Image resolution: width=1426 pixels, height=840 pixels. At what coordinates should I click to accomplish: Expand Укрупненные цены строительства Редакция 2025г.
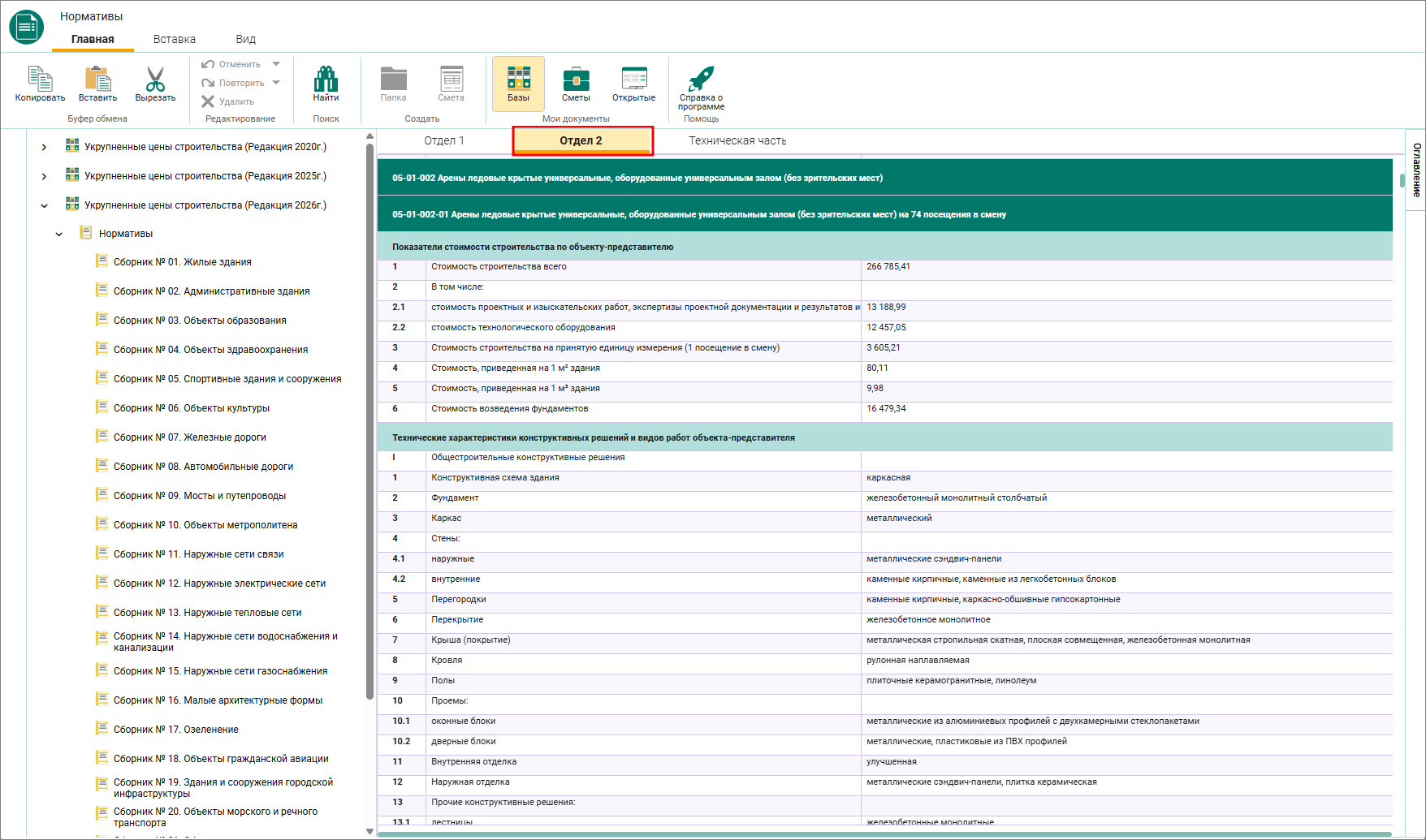pyautogui.click(x=44, y=176)
